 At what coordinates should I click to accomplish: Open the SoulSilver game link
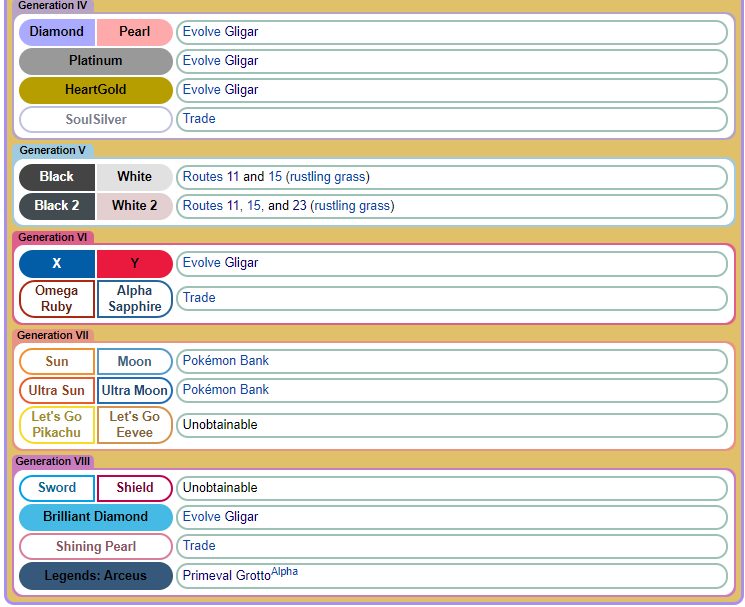(x=96, y=119)
